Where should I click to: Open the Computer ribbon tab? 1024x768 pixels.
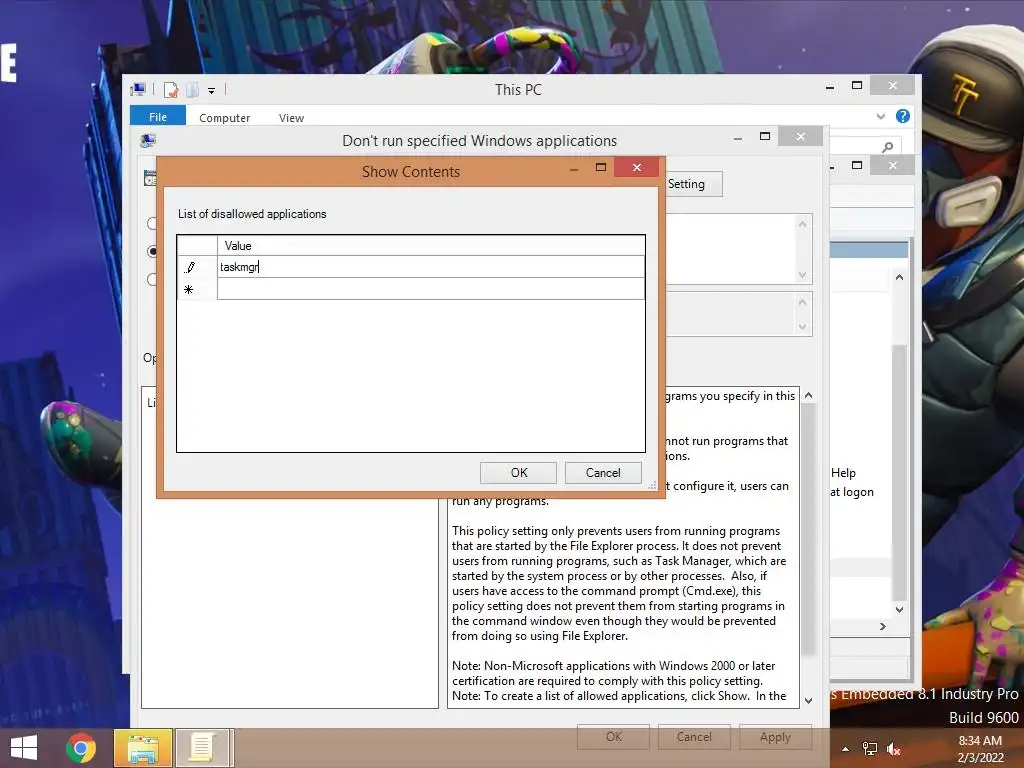[x=224, y=118]
